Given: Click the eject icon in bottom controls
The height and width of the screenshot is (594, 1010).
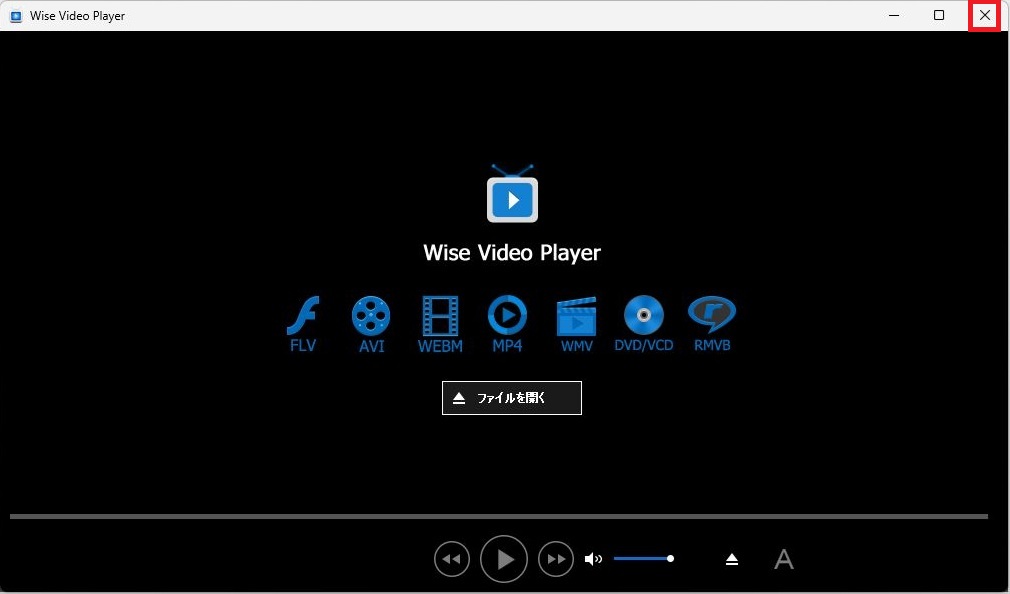Looking at the screenshot, I should tap(732, 559).
